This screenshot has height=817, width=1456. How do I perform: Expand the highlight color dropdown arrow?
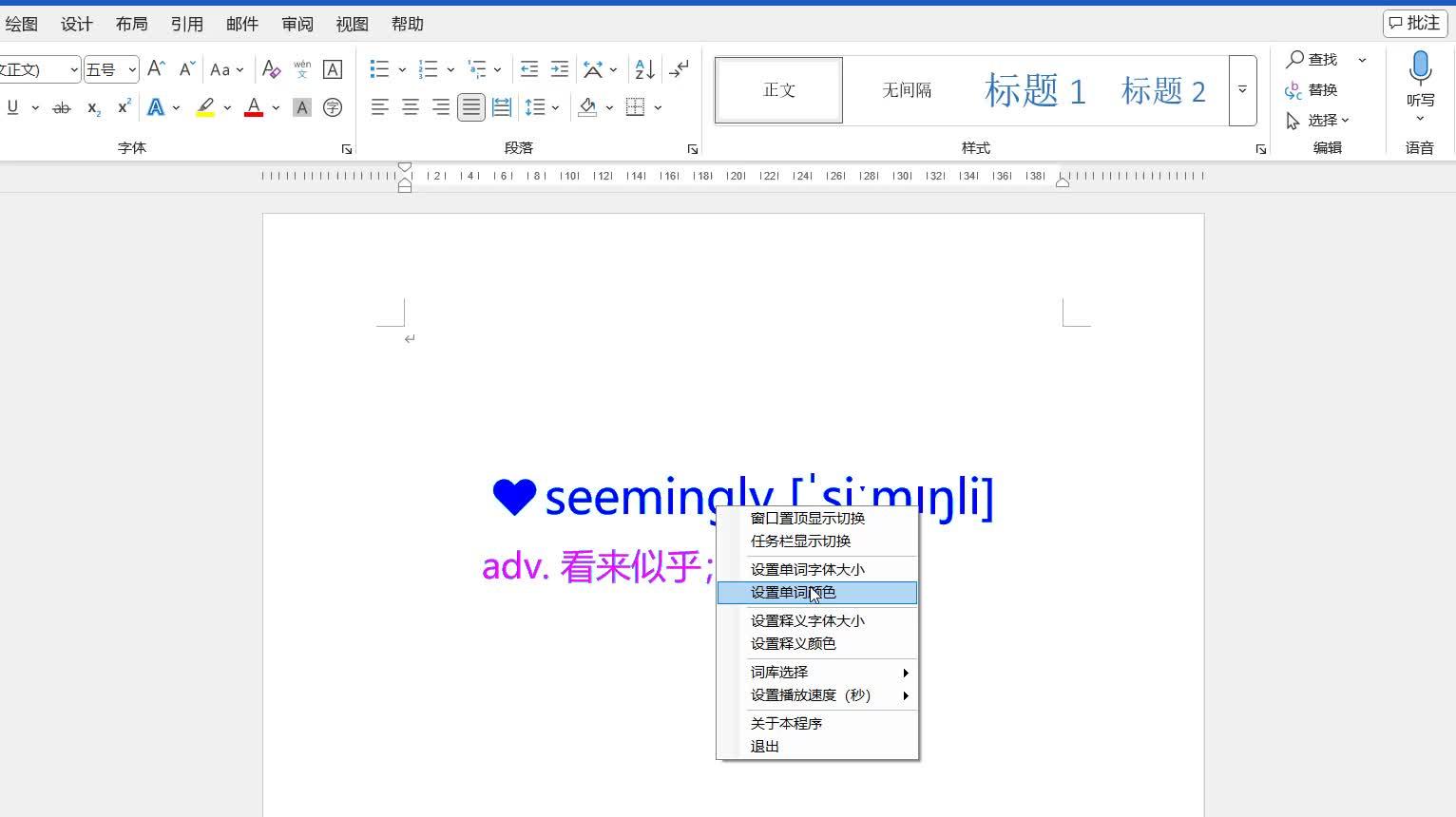[x=227, y=107]
